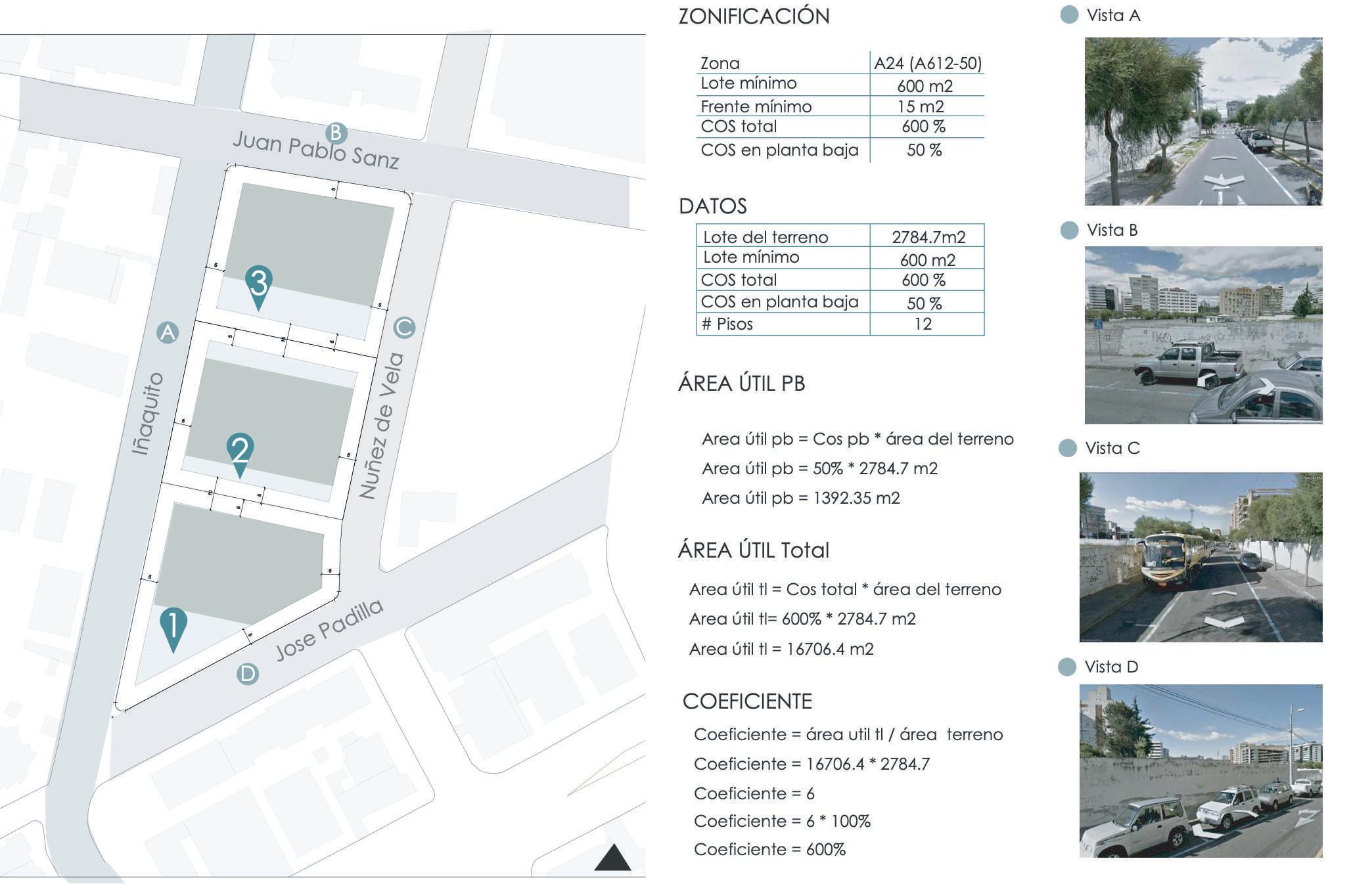1372x884 pixels.
Task: Open the Vista C photo with the bus
Action: point(1200,557)
